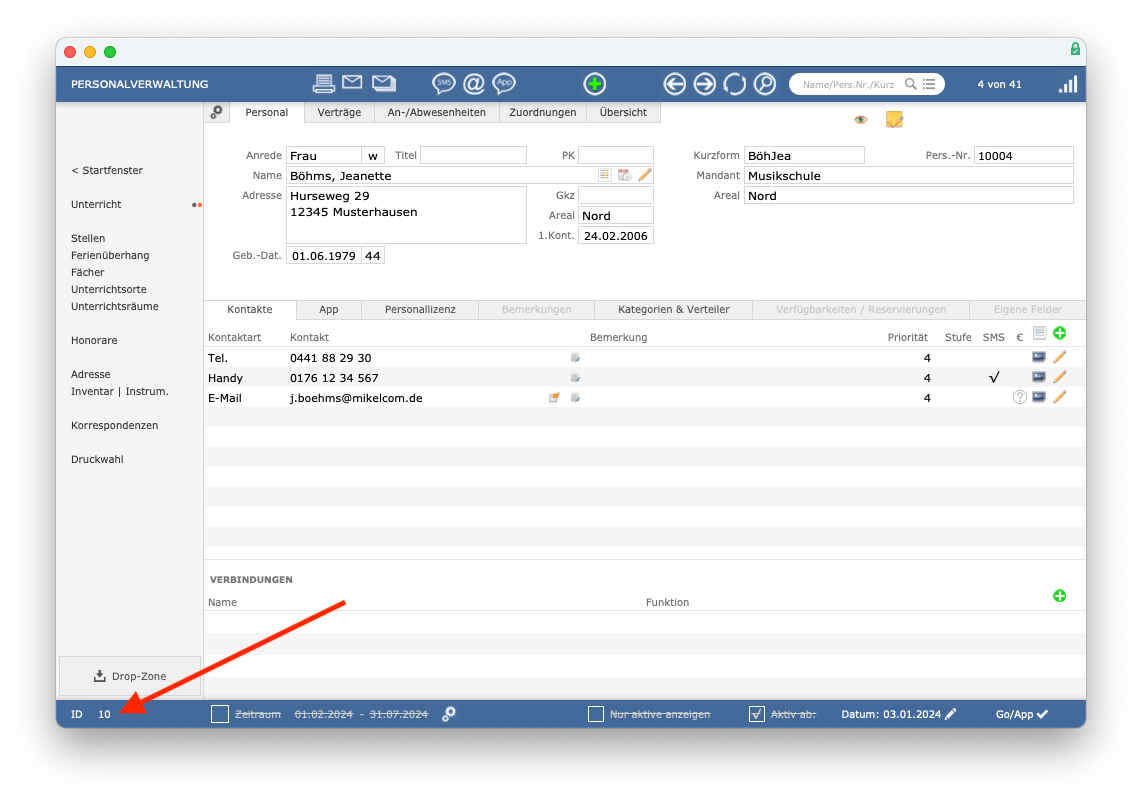Click the list icon beside contacts green plus
Screen dimensions: 1142x802
point(1039,333)
